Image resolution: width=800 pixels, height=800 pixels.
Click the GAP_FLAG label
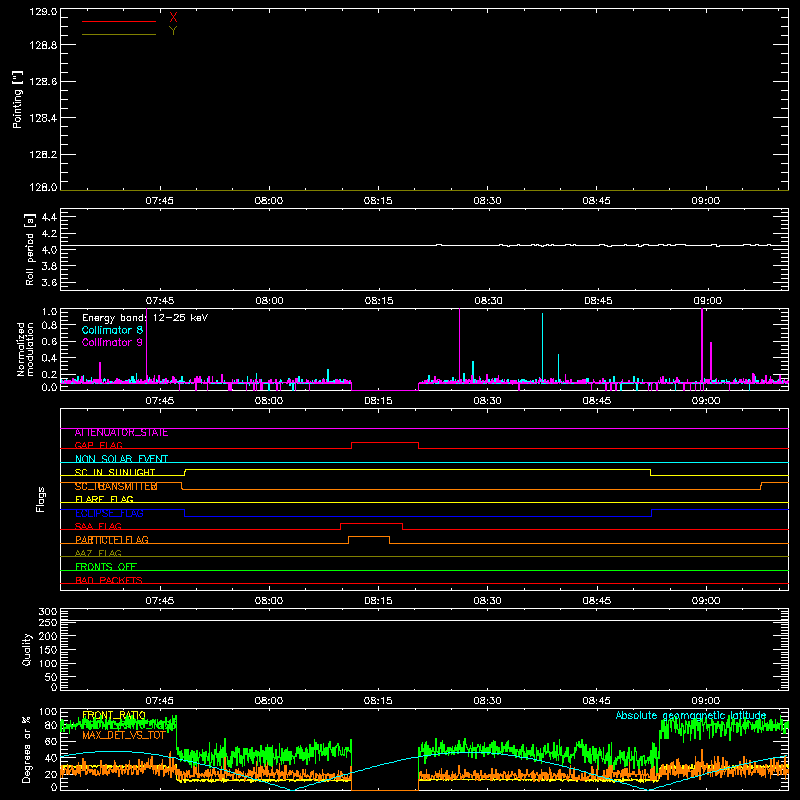(98, 446)
